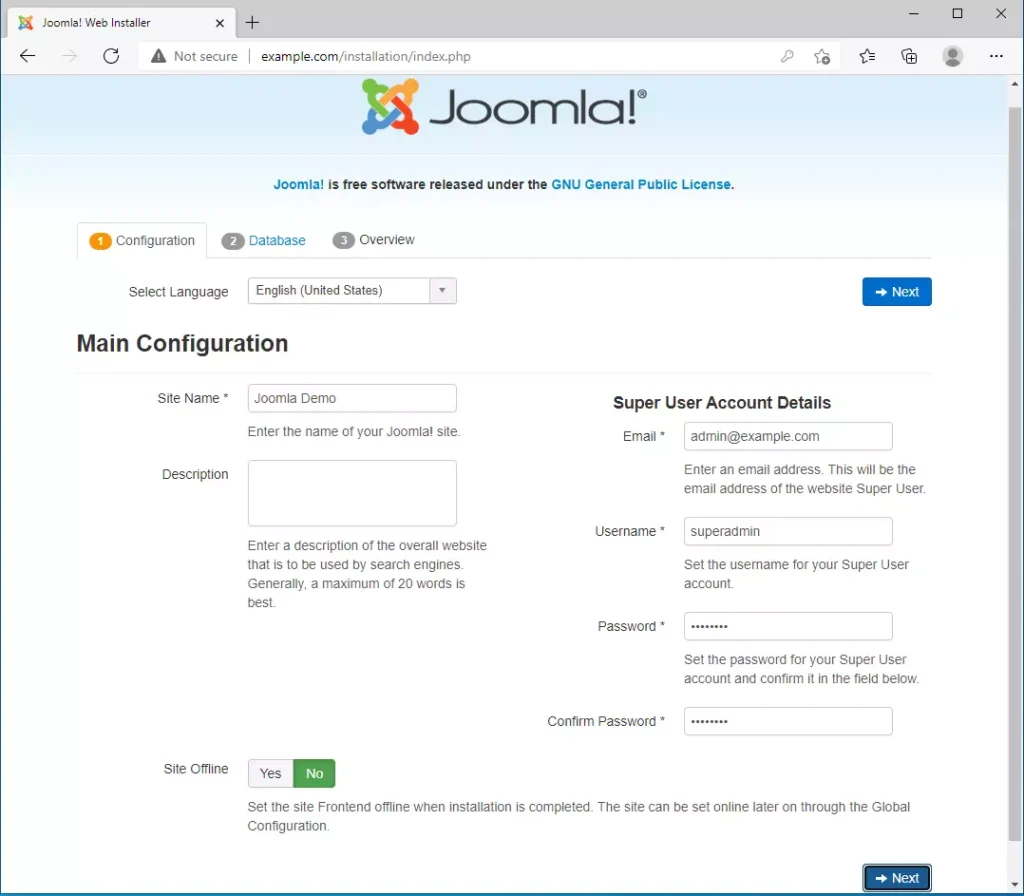This screenshot has height=896, width=1024.
Task: Open the Select Language dropdown
Action: [x=352, y=291]
